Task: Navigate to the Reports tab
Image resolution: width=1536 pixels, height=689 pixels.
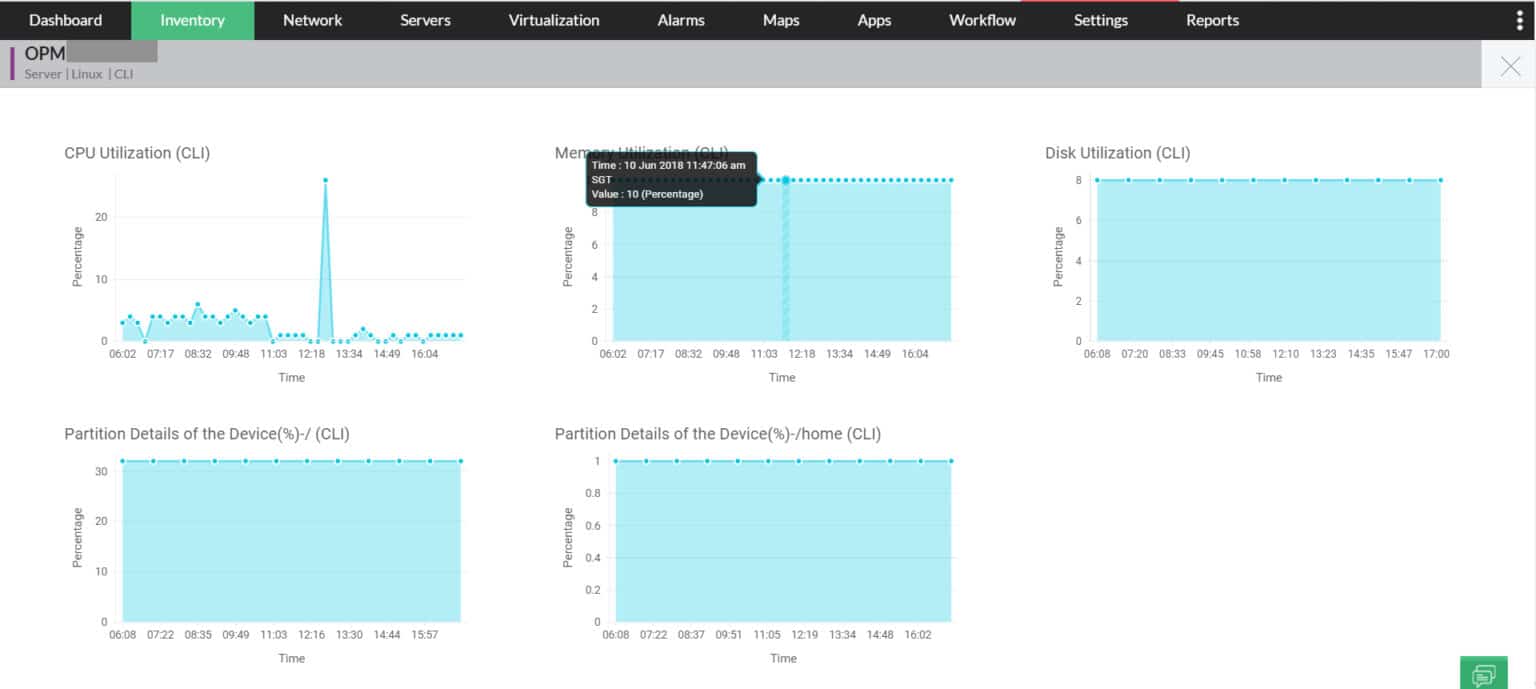Action: 1211,20
